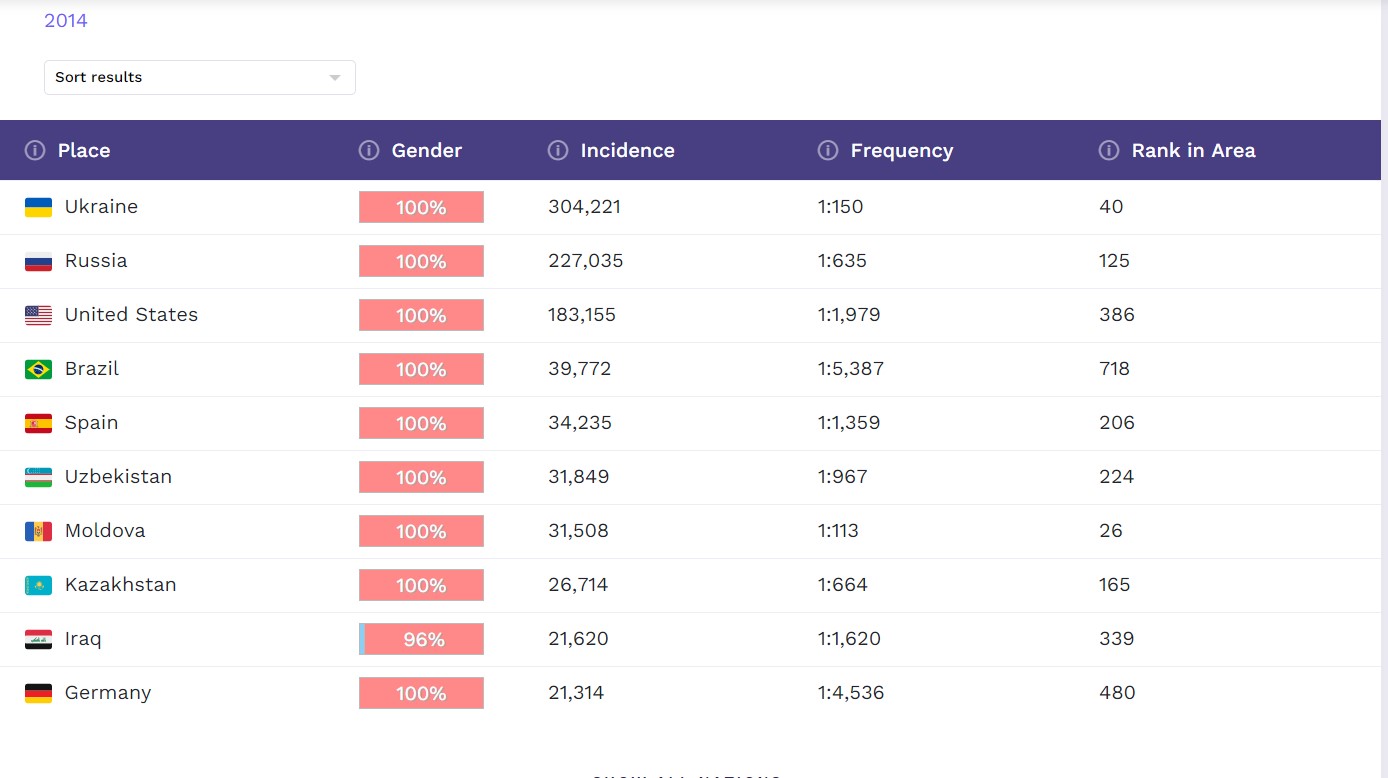Click the Ukraine flag icon
Screen dimensions: 1388x778
tap(38, 207)
